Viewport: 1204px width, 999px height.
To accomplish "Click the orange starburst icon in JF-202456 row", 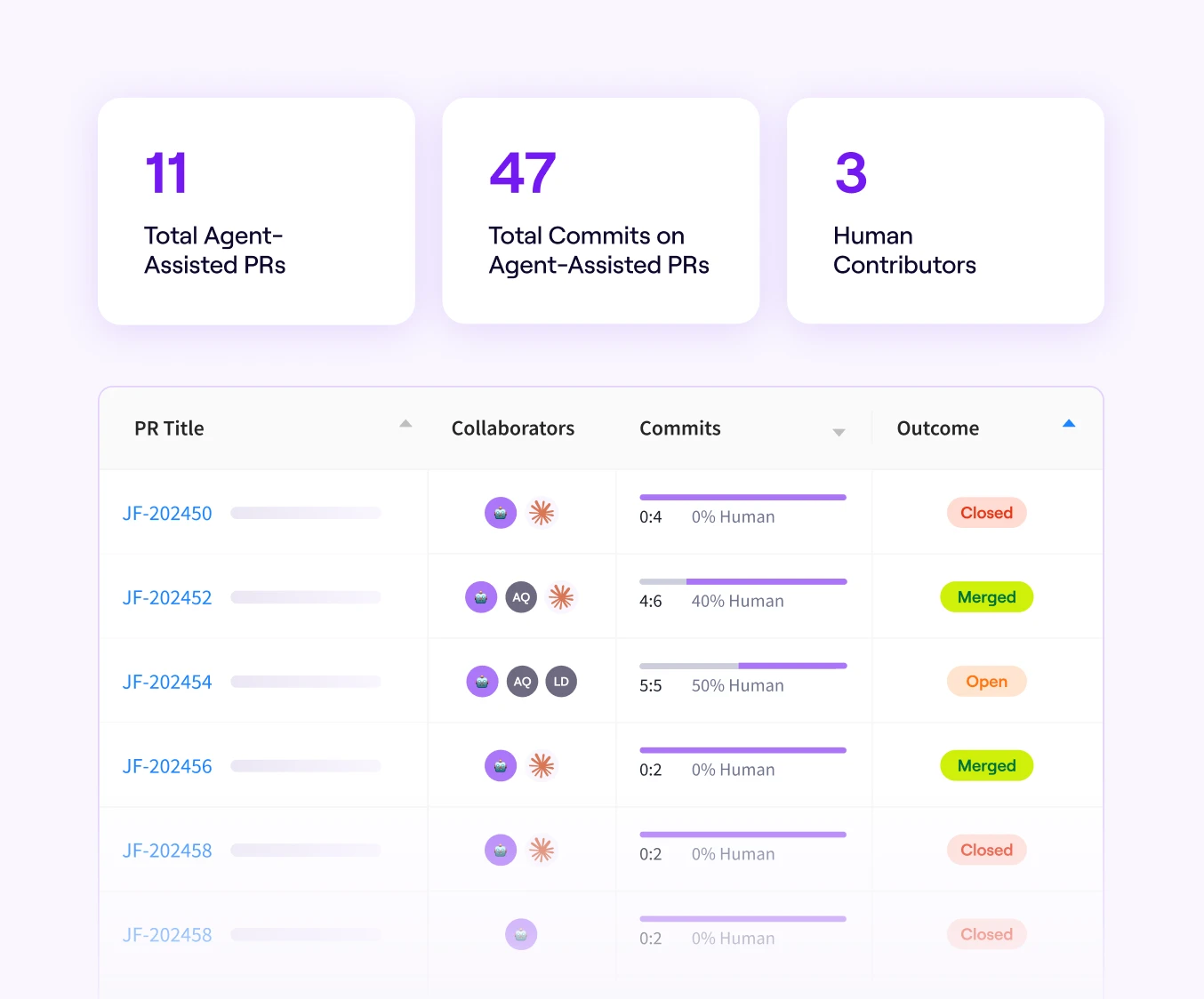I will (542, 766).
